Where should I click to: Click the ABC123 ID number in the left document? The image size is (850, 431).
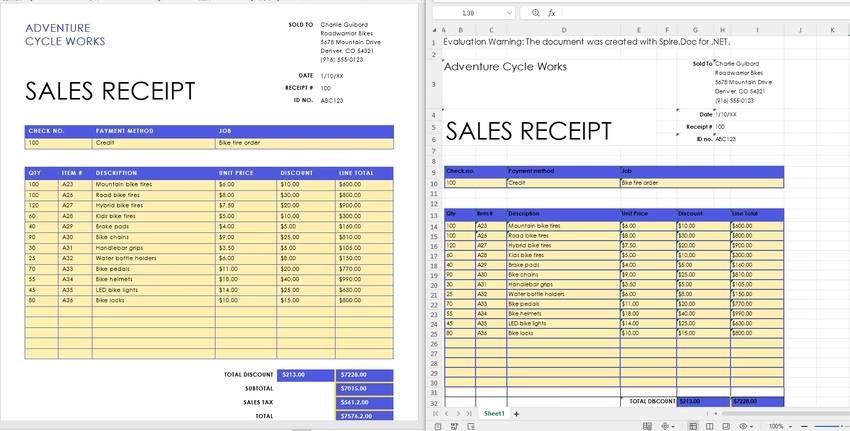pyautogui.click(x=332, y=100)
